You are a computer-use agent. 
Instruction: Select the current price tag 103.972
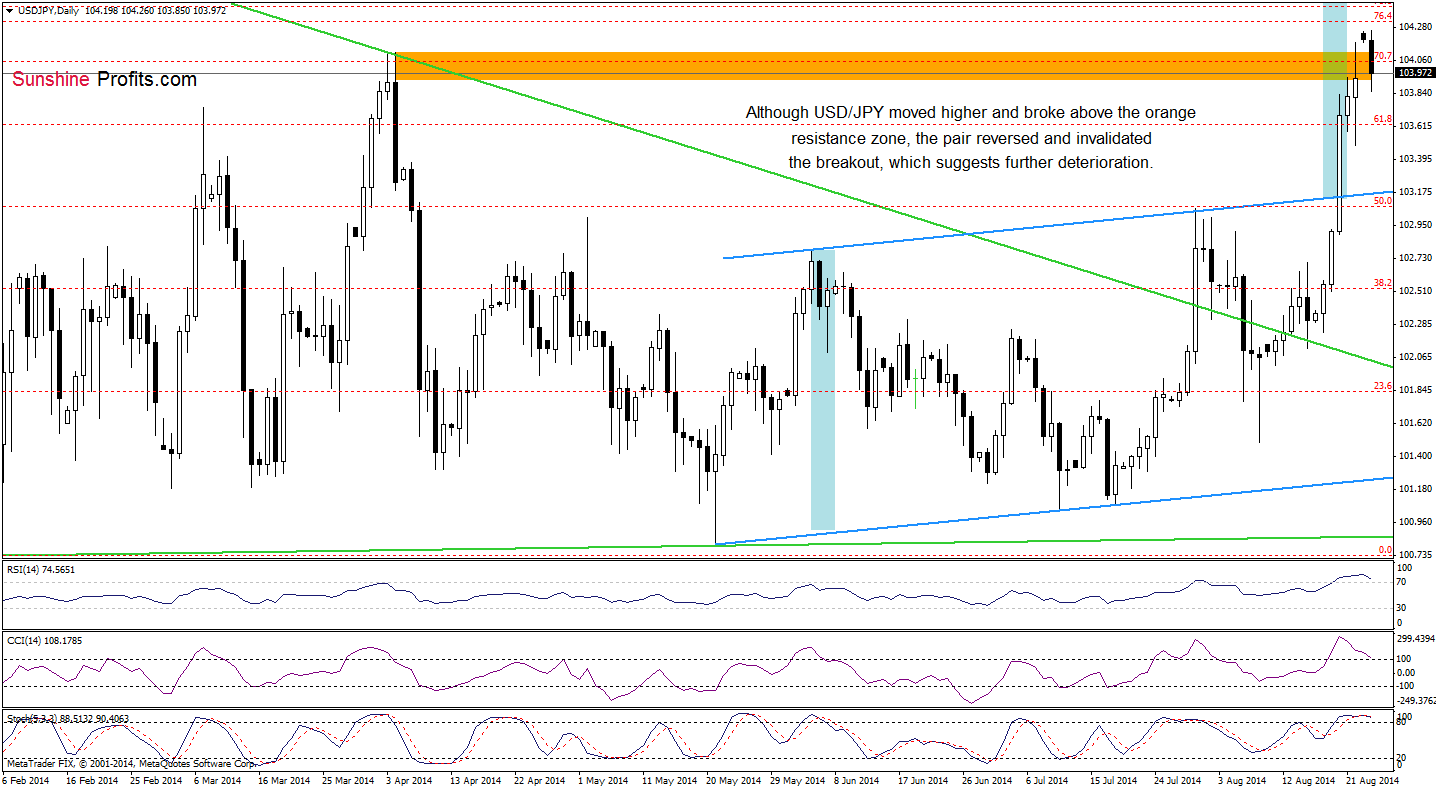pos(1414,72)
